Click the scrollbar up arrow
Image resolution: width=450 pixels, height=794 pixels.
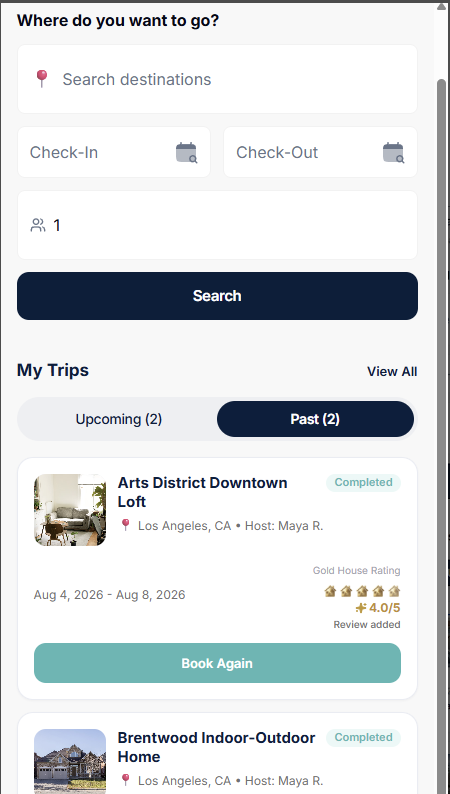click(x=441, y=7)
